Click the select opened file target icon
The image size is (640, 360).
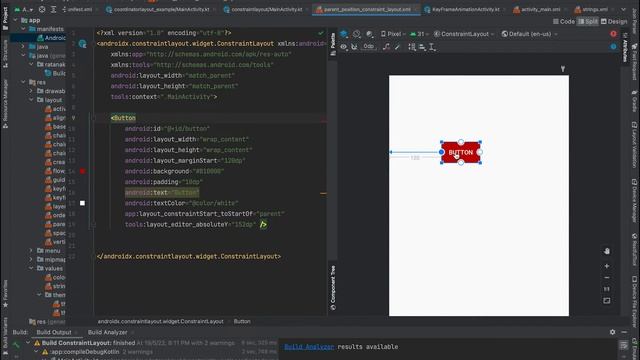click(x=42, y=9)
